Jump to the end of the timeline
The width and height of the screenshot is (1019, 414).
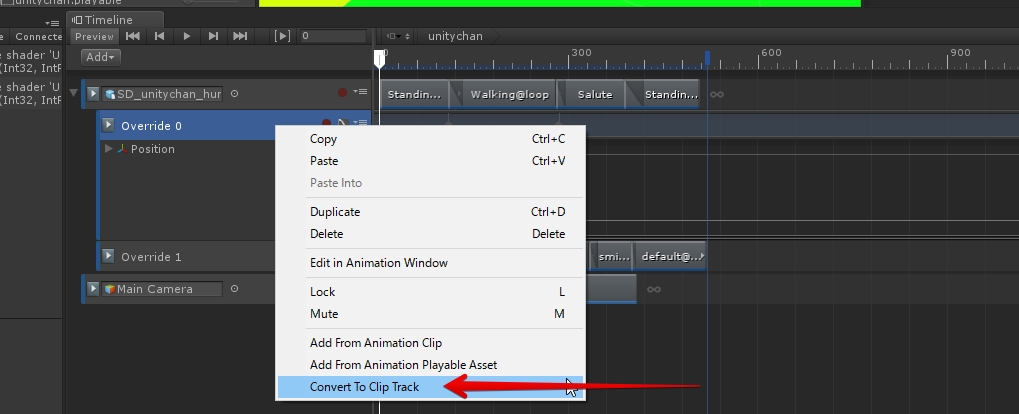240,36
